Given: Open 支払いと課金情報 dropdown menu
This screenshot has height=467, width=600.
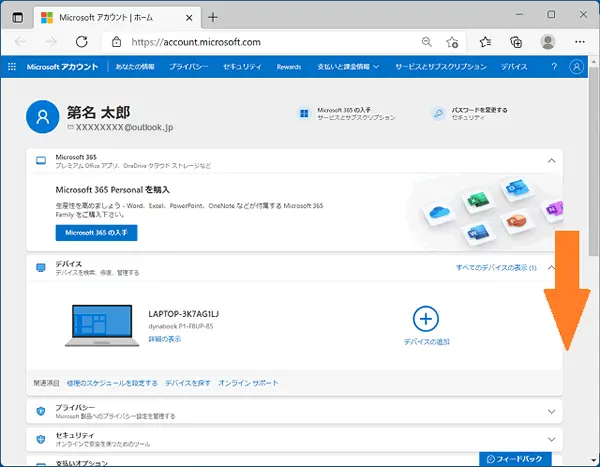Looking at the screenshot, I should pos(348,67).
